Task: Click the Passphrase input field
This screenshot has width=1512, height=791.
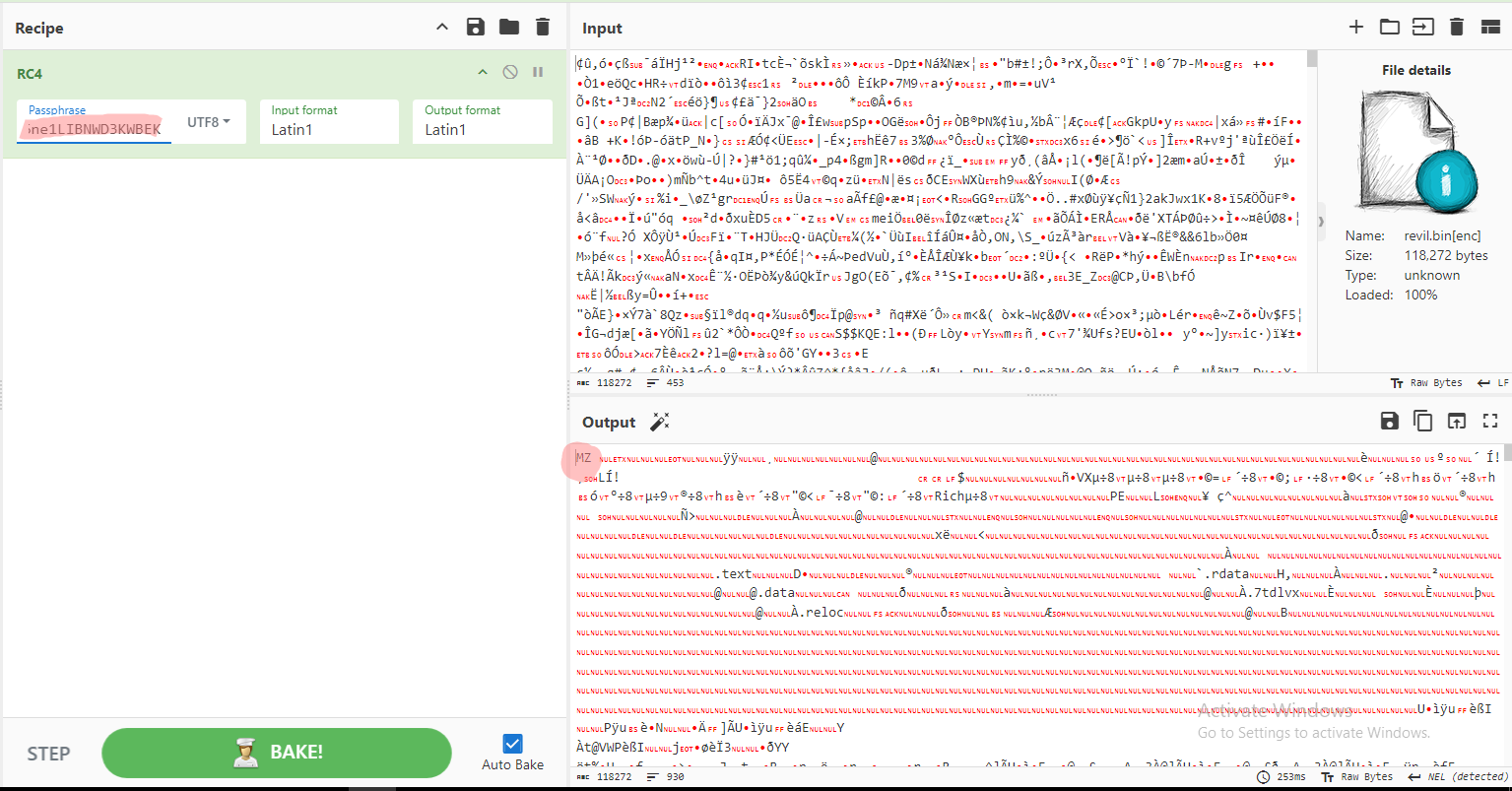Action: (x=95, y=129)
